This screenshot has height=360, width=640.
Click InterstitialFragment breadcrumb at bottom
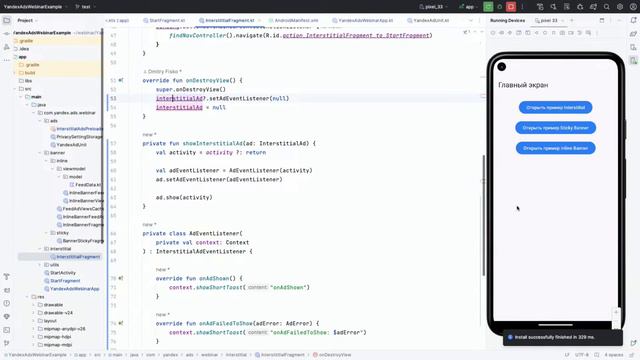280,355
